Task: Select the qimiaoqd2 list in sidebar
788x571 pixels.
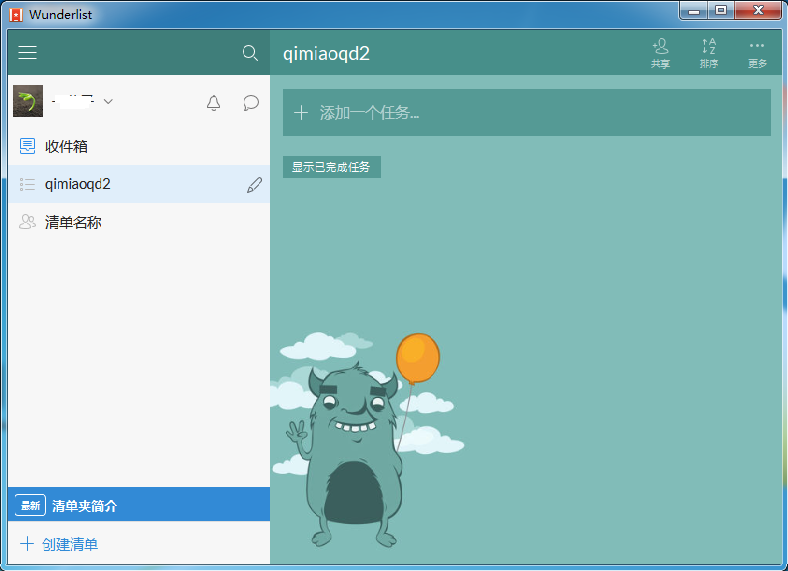Action: 139,184
